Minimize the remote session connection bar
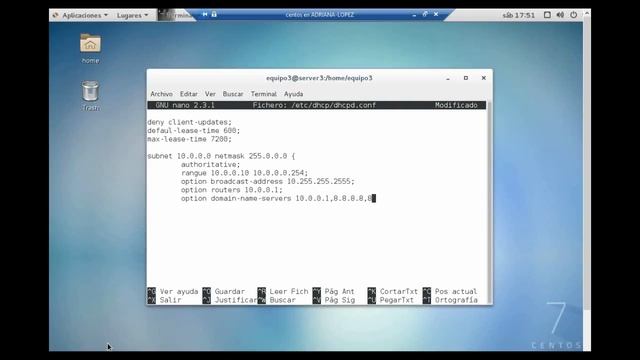The height and width of the screenshot is (360, 640). click(414, 15)
